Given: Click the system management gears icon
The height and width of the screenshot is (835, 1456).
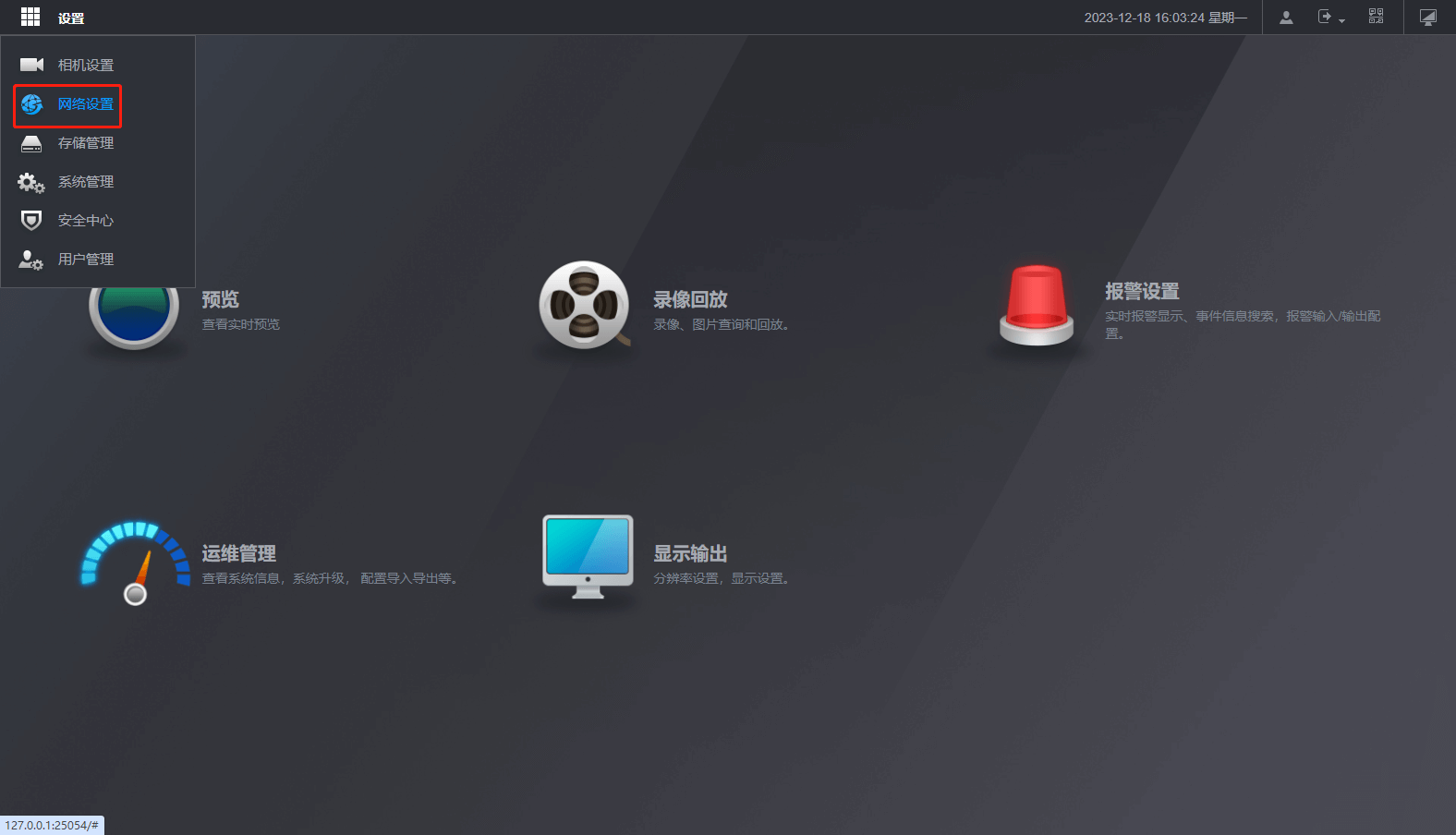Looking at the screenshot, I should pyautogui.click(x=31, y=182).
